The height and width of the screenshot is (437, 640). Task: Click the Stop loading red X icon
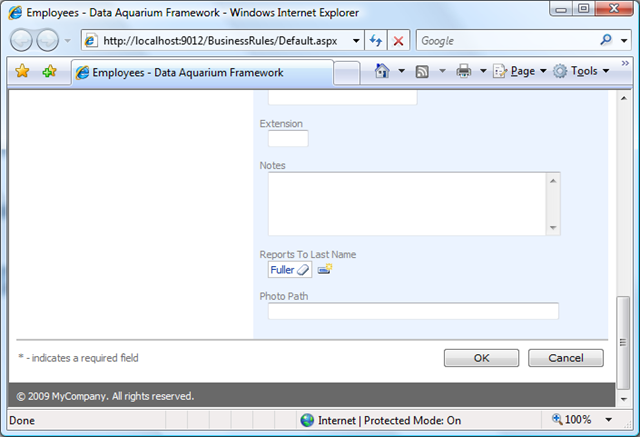pyautogui.click(x=398, y=41)
